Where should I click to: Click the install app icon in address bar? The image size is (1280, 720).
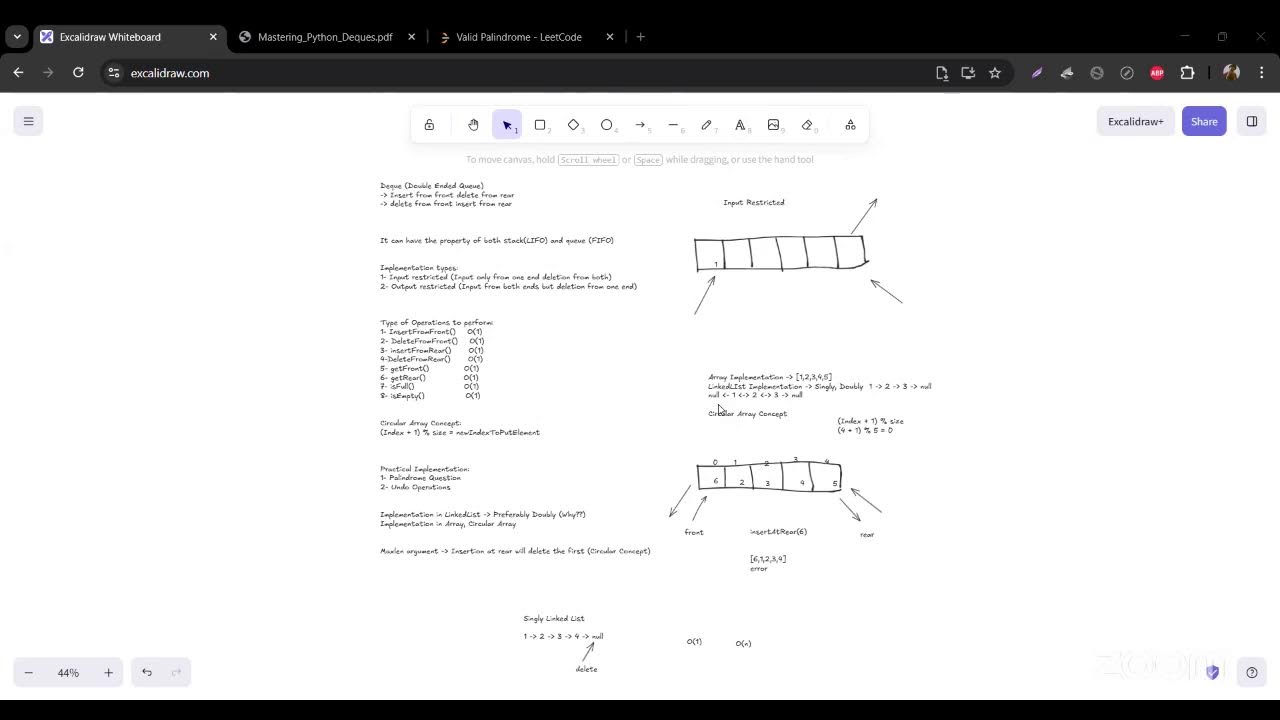(968, 73)
